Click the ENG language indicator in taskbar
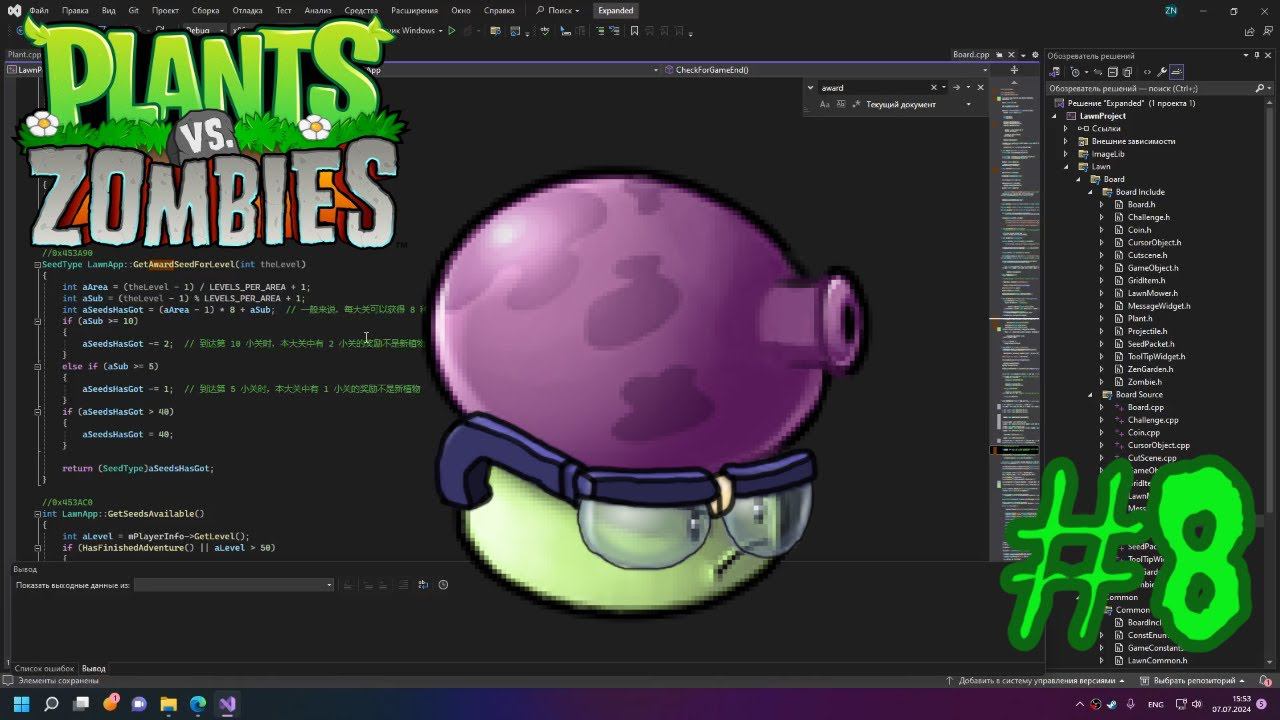The width and height of the screenshot is (1280, 720). pos(1155,704)
